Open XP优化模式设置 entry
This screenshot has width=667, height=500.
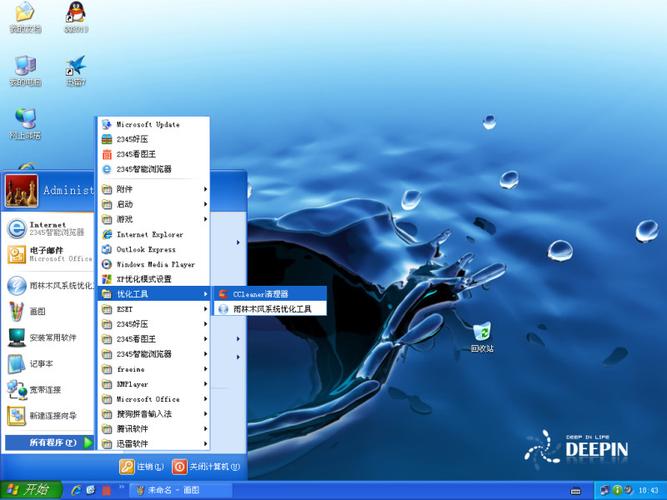click(x=154, y=279)
